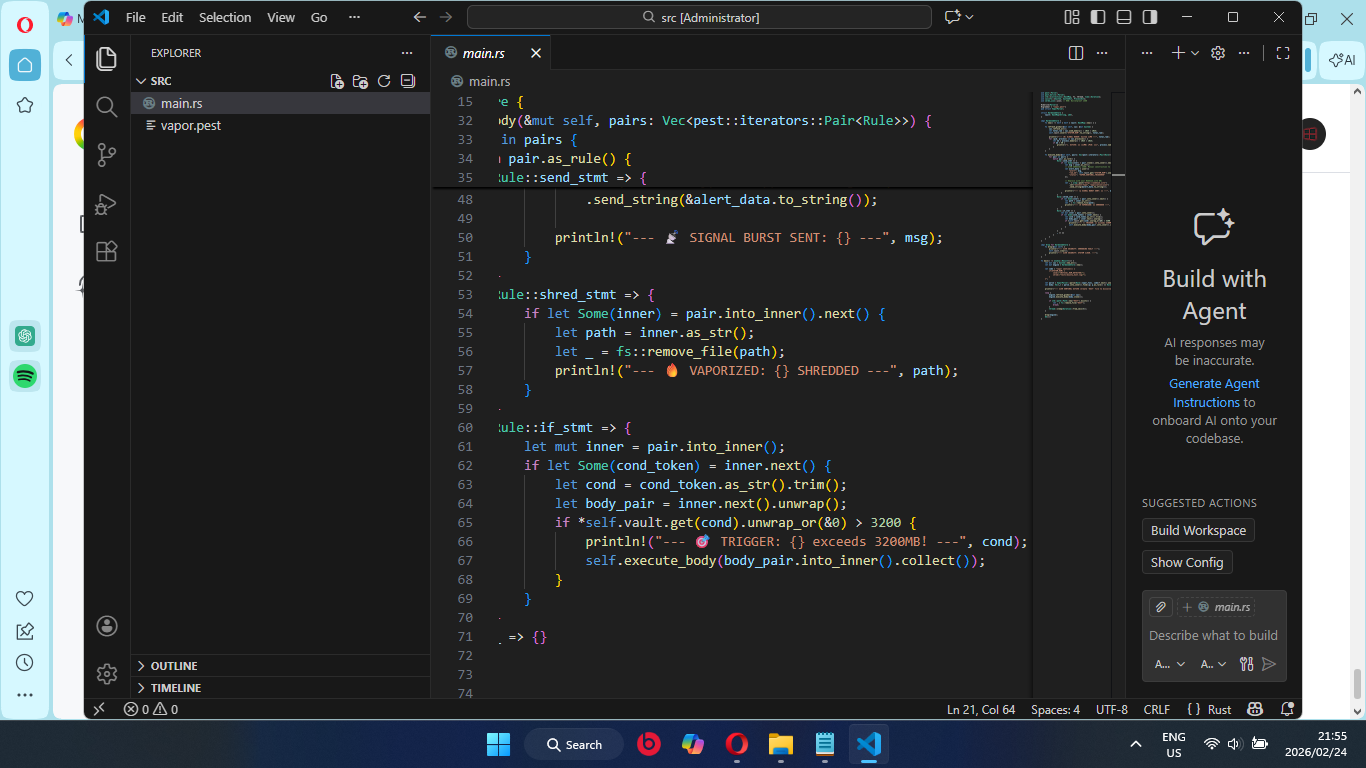Click the Build Workspace button
Image resolution: width=1366 pixels, height=768 pixels.
tap(1197, 530)
